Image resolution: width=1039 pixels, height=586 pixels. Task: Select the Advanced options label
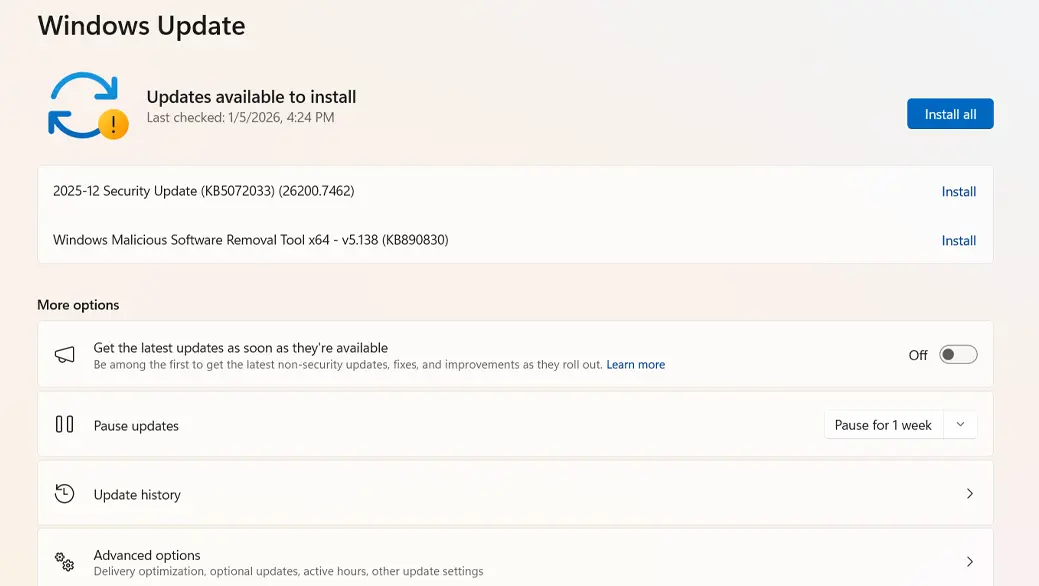[147, 555]
